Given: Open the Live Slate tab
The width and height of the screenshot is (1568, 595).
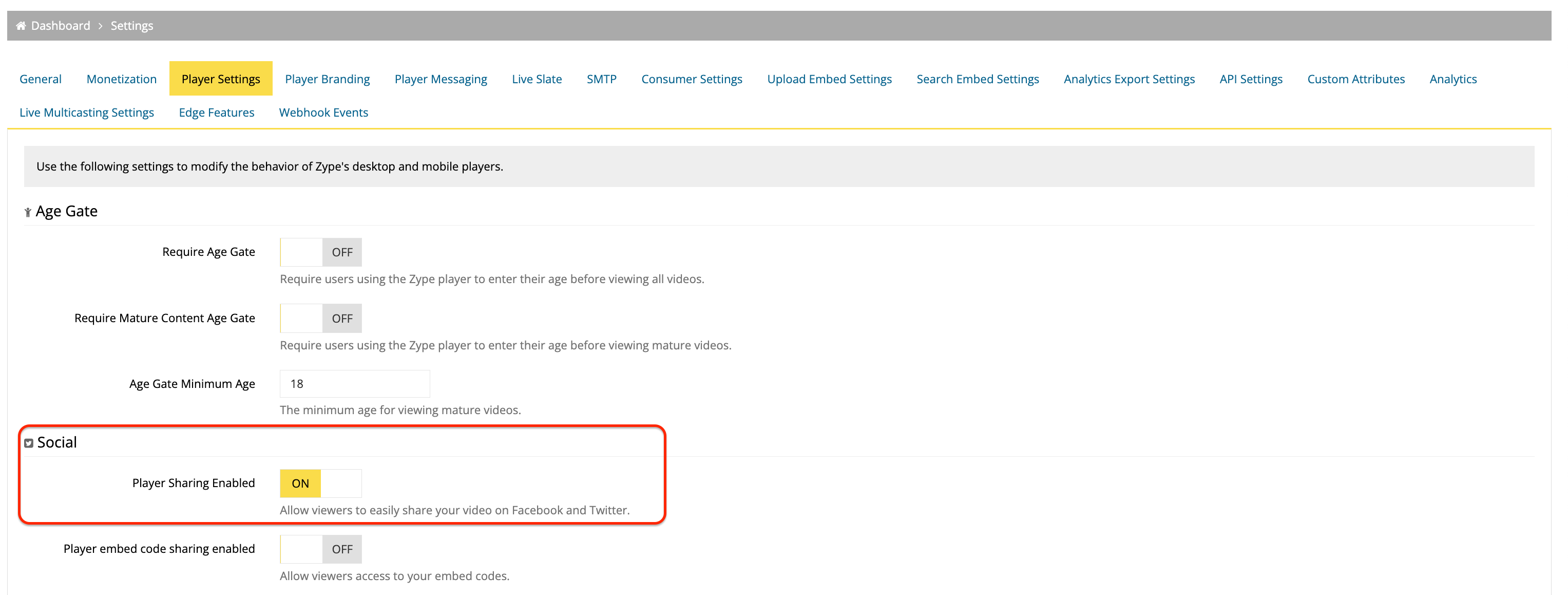Looking at the screenshot, I should point(536,79).
